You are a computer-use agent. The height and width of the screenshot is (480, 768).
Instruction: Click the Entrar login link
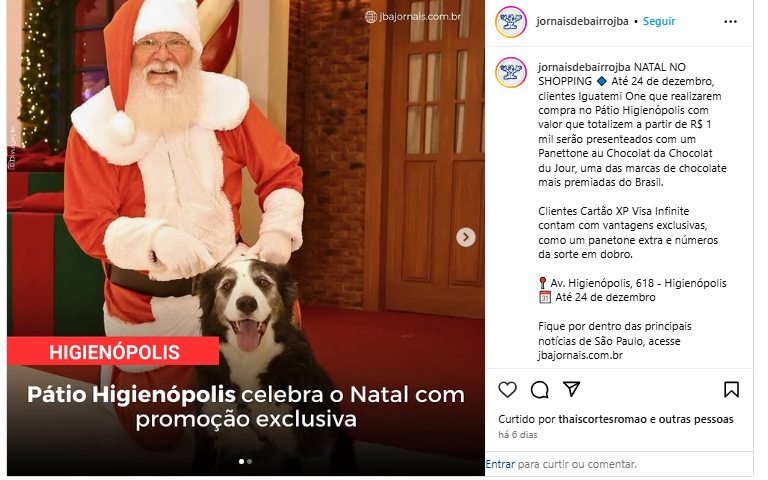coord(500,464)
